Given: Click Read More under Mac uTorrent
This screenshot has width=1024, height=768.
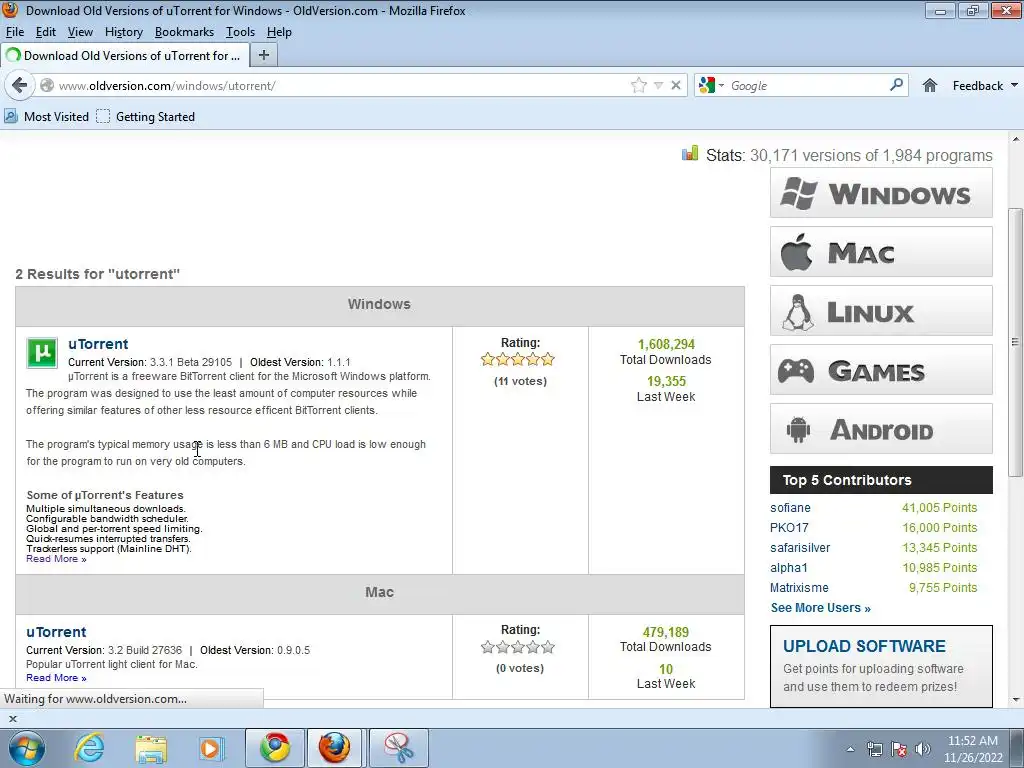Looking at the screenshot, I should point(56,678).
